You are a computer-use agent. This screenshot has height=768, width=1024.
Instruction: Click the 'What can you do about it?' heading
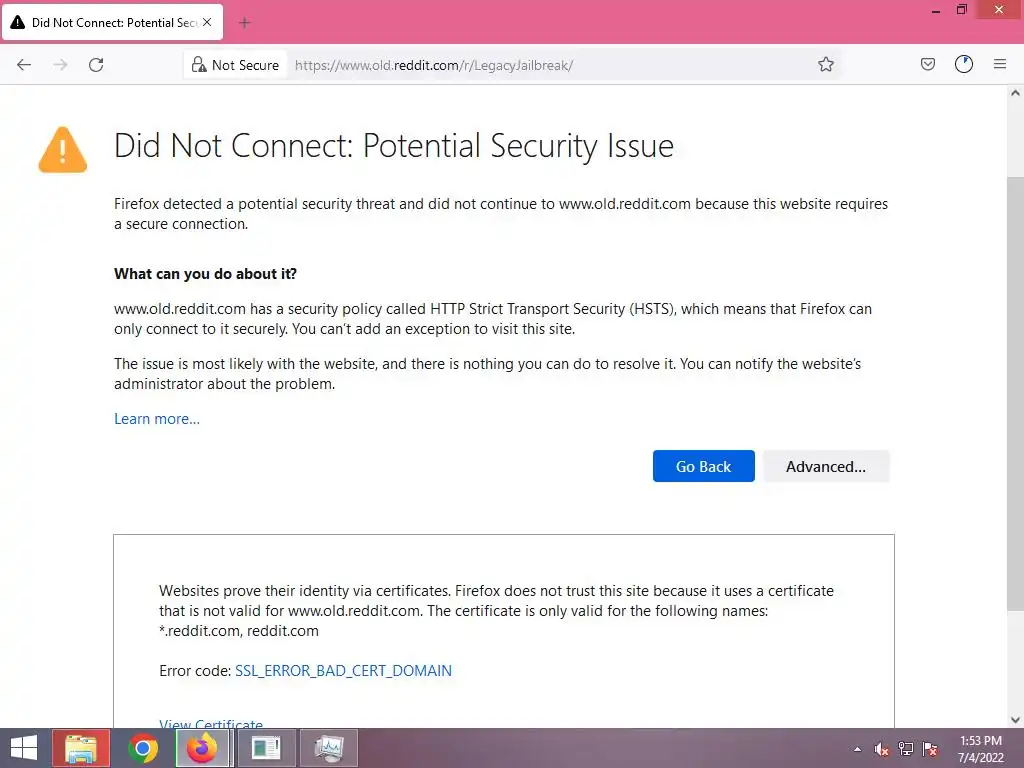click(x=205, y=274)
